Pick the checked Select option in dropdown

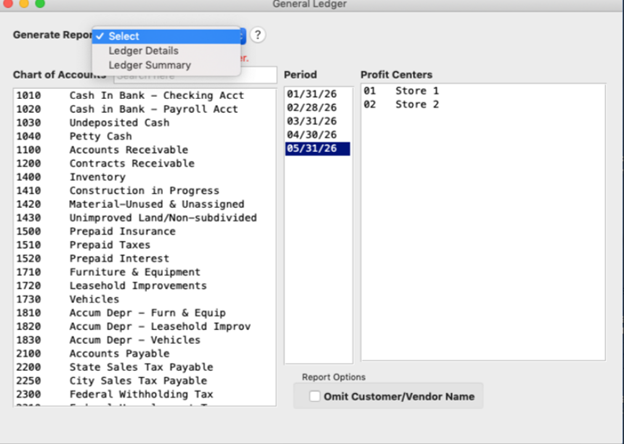166,36
